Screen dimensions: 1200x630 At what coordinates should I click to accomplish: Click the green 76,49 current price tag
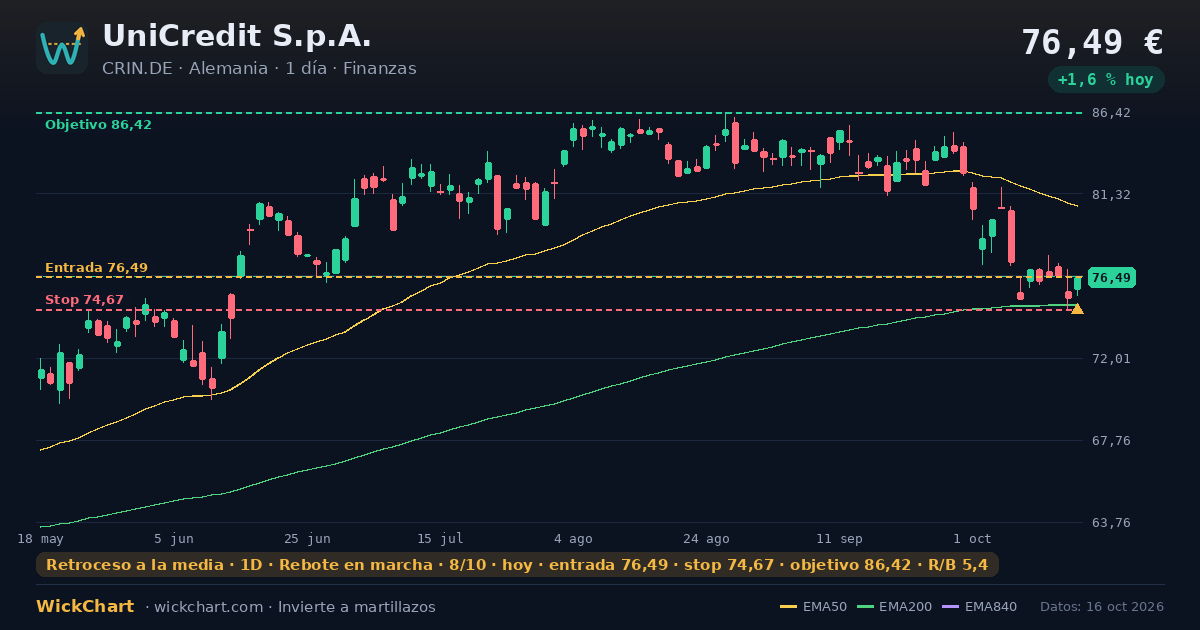pos(1111,278)
